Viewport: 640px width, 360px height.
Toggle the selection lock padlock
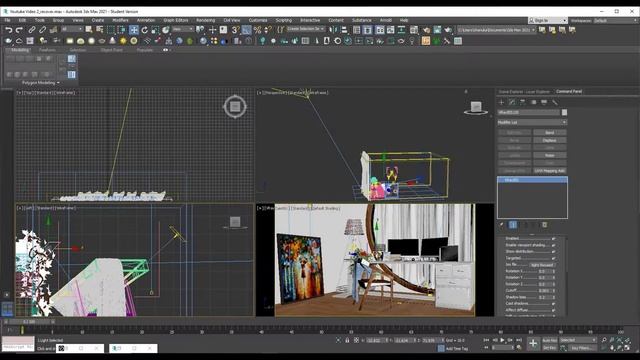click(347, 340)
